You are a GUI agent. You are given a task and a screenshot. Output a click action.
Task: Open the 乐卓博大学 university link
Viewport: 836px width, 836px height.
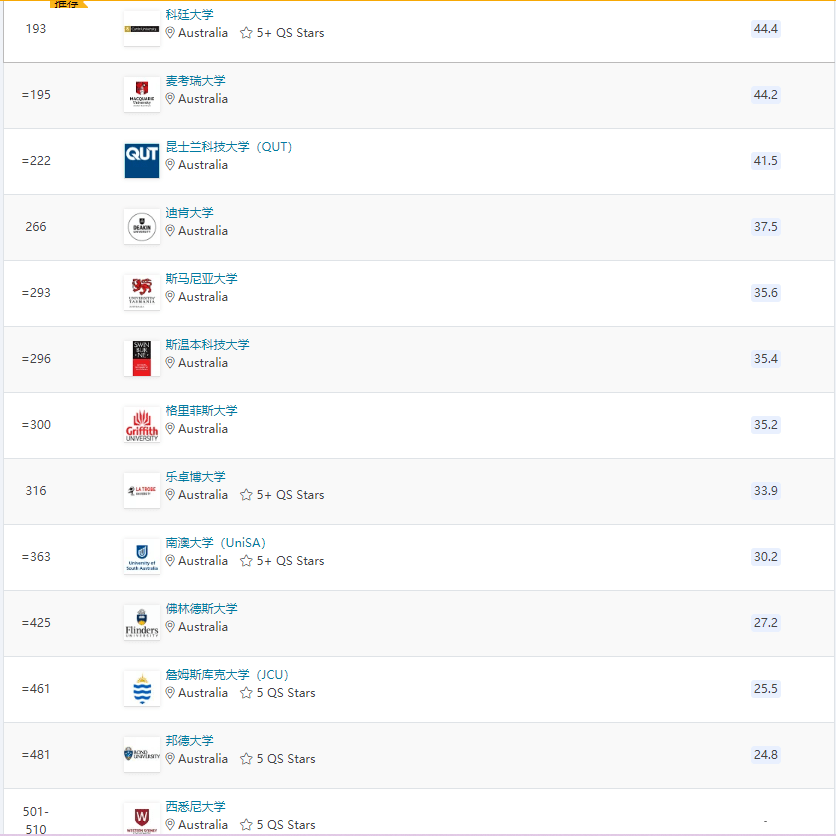tap(195, 477)
